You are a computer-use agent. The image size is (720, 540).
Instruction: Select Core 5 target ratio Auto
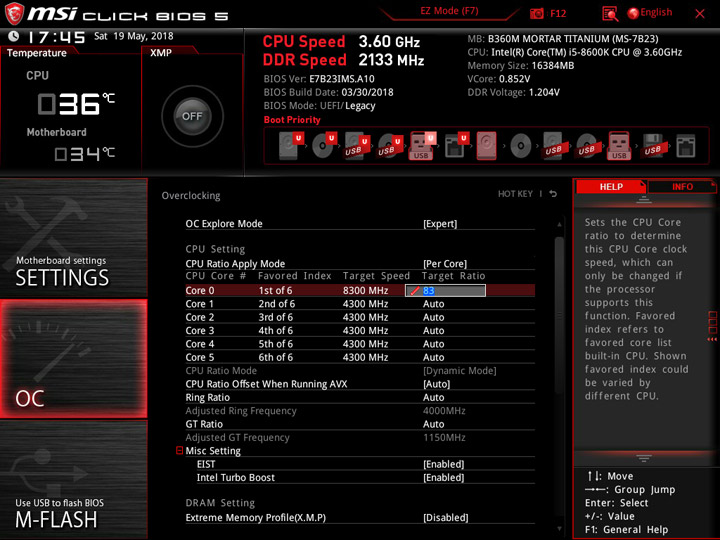(x=433, y=357)
